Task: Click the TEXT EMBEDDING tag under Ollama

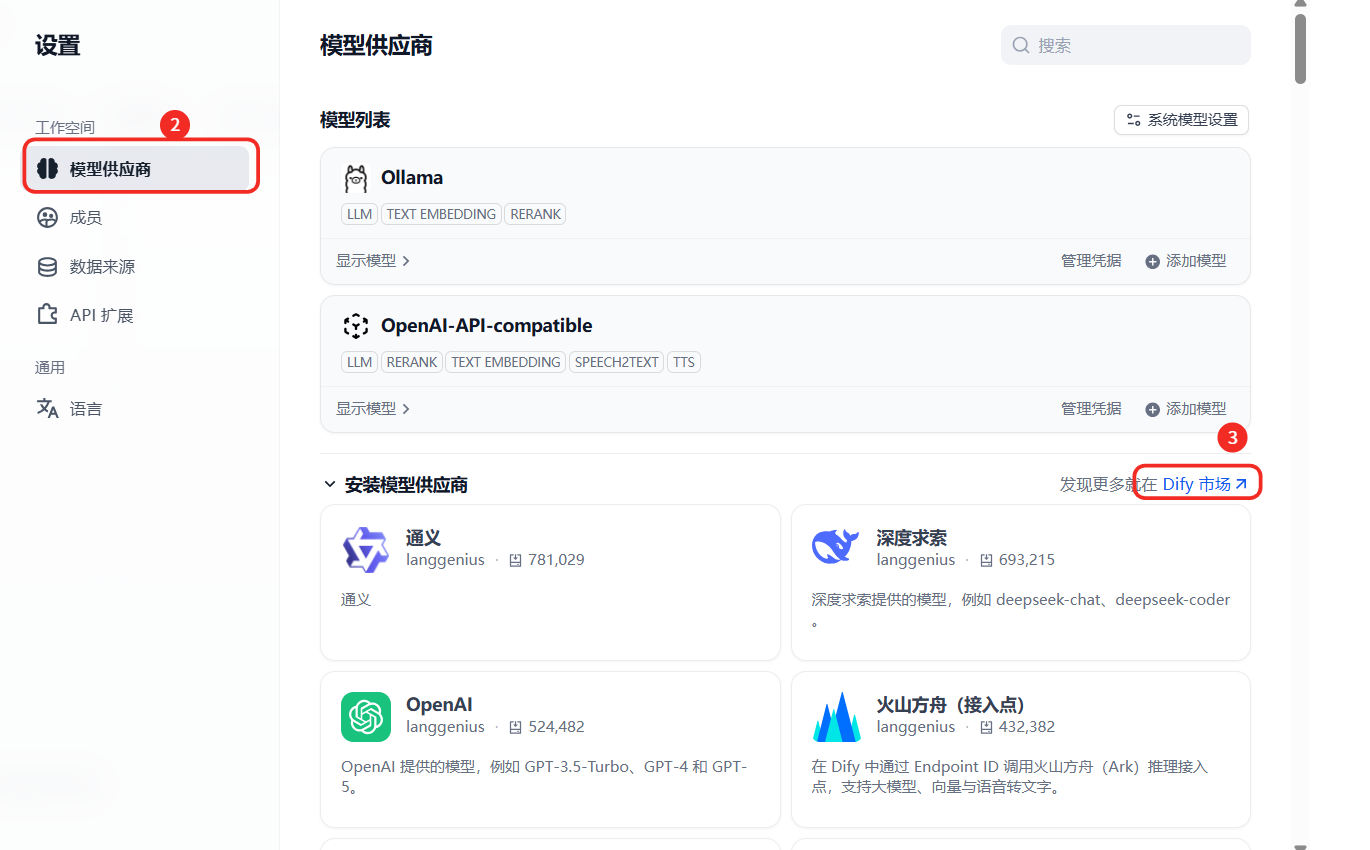Action: [441, 214]
